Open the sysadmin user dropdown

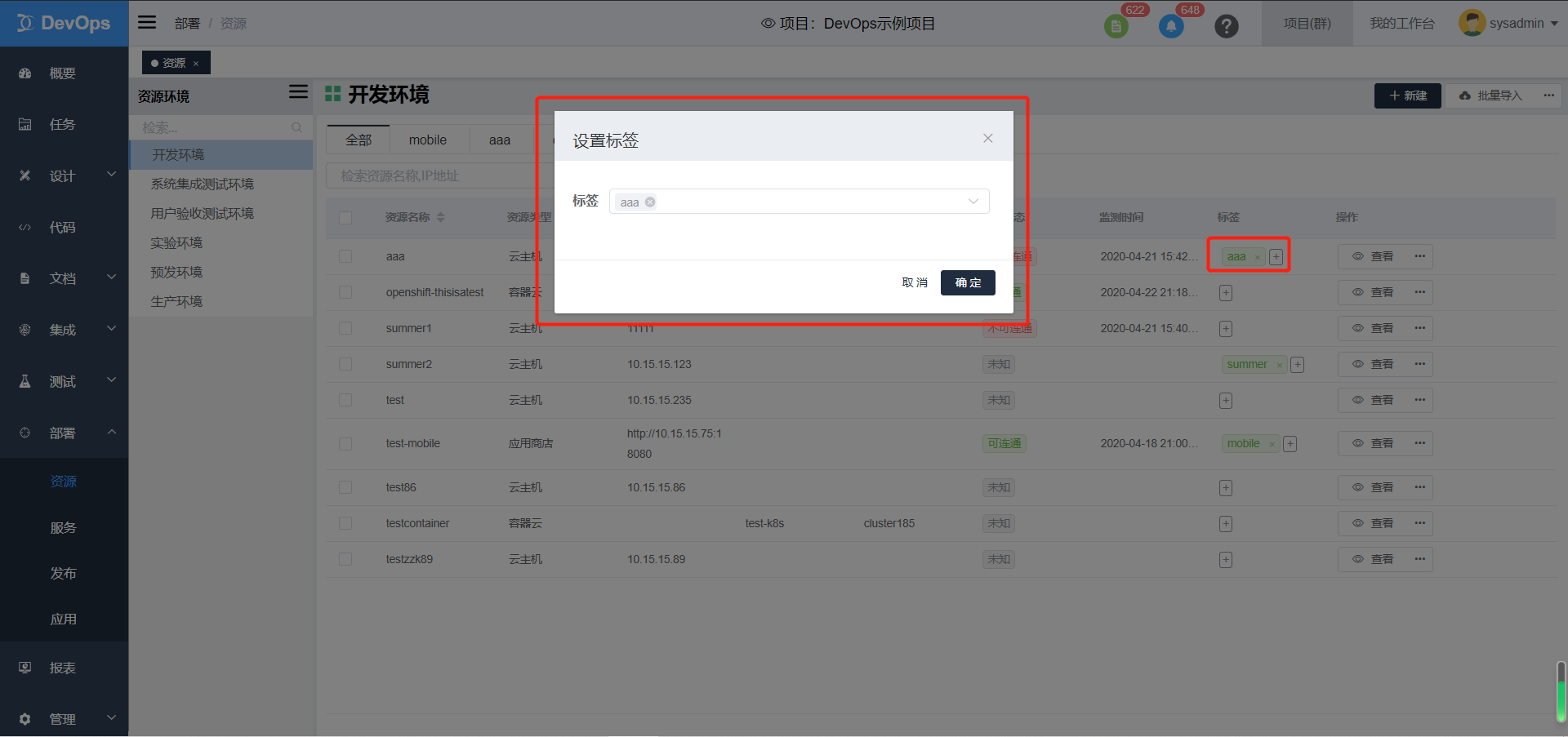[1554, 24]
